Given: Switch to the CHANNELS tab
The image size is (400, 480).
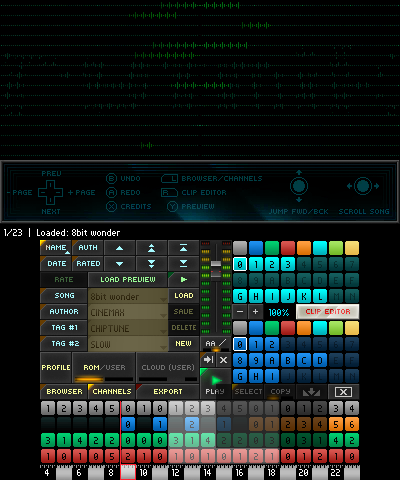Looking at the screenshot, I should tap(112, 392).
